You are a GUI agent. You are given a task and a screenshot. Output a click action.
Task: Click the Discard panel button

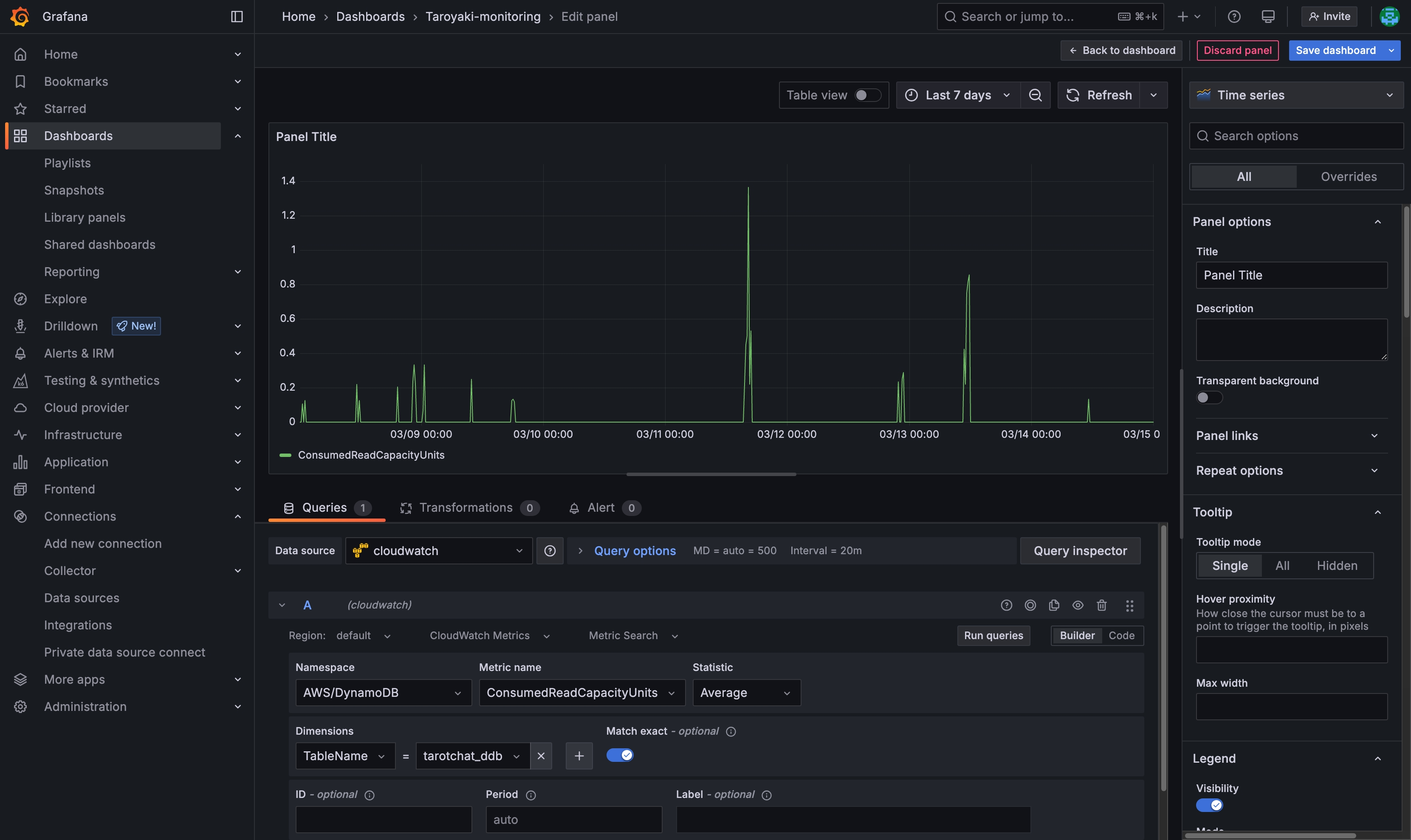point(1237,51)
